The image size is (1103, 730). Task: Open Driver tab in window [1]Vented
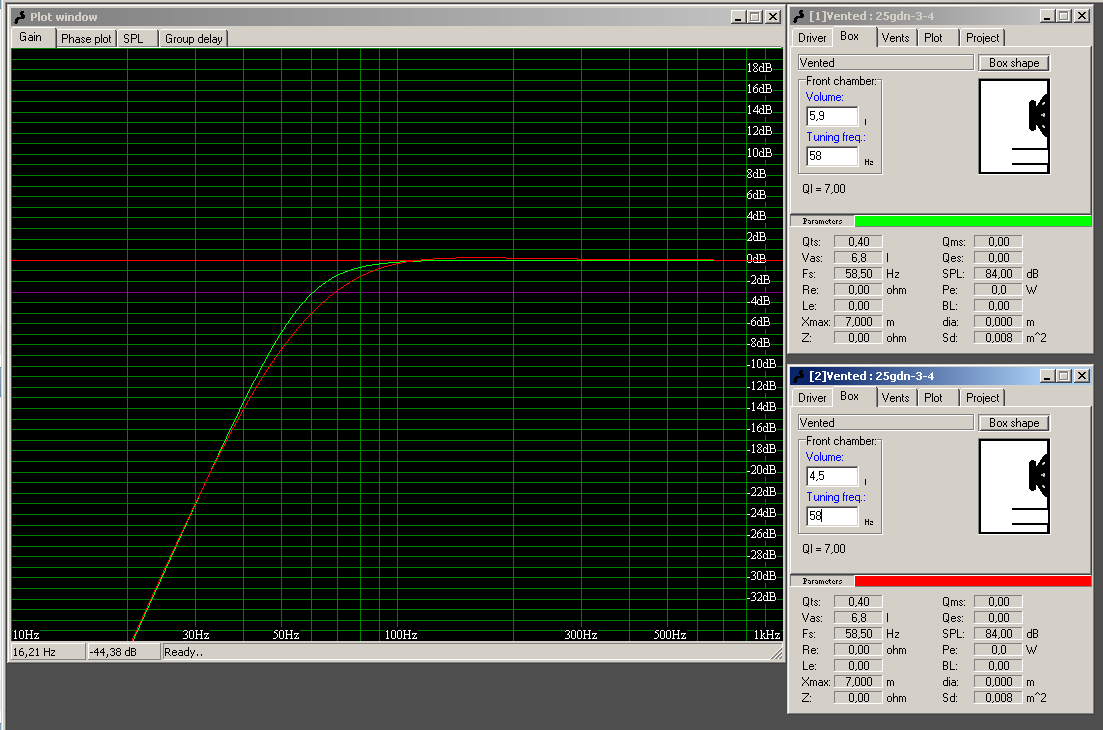[x=812, y=38]
